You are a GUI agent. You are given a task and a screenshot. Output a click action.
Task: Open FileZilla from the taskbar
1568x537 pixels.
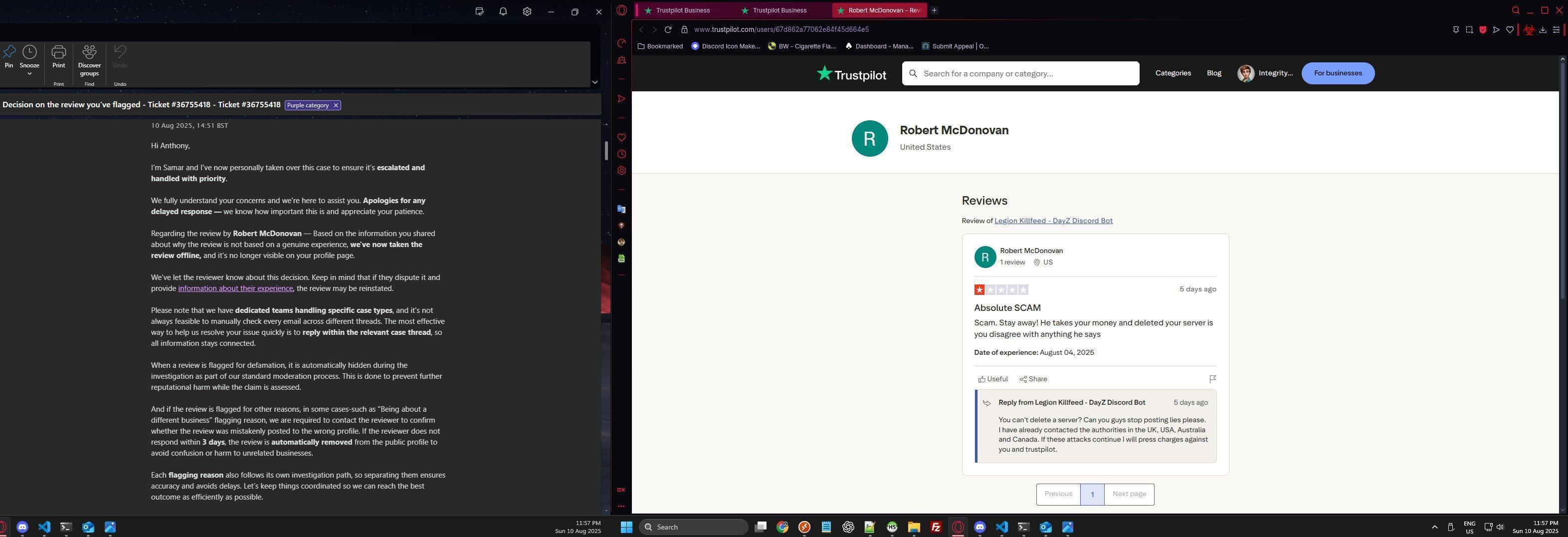point(936,527)
